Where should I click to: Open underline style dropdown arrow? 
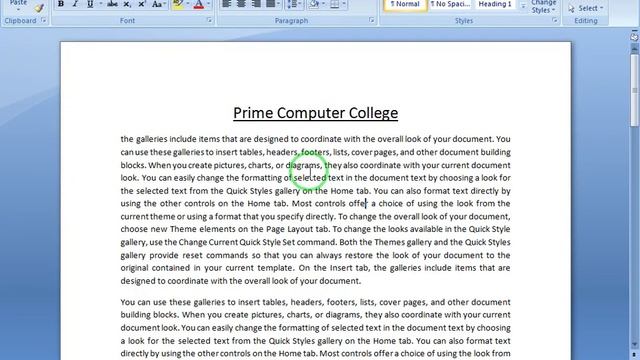pos(100,4)
